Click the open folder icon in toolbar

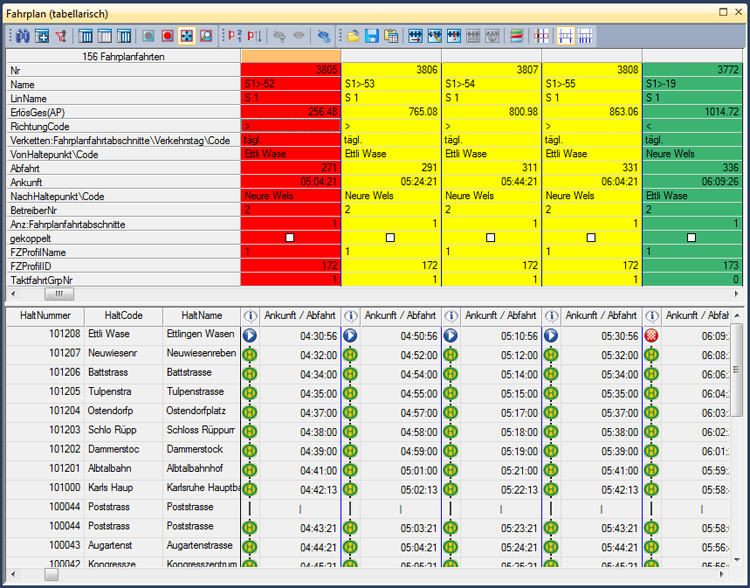[x=352, y=36]
